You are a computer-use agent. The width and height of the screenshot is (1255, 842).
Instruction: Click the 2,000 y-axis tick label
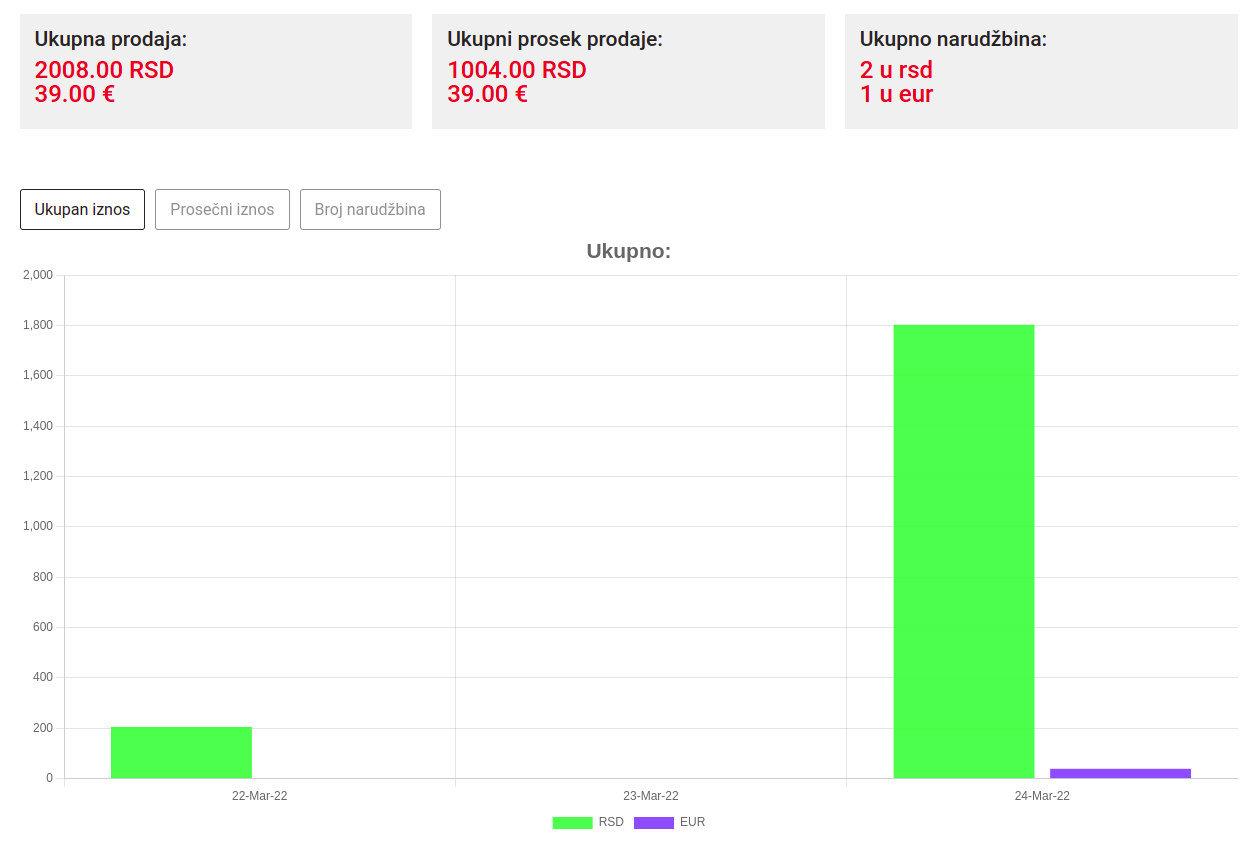pos(37,275)
